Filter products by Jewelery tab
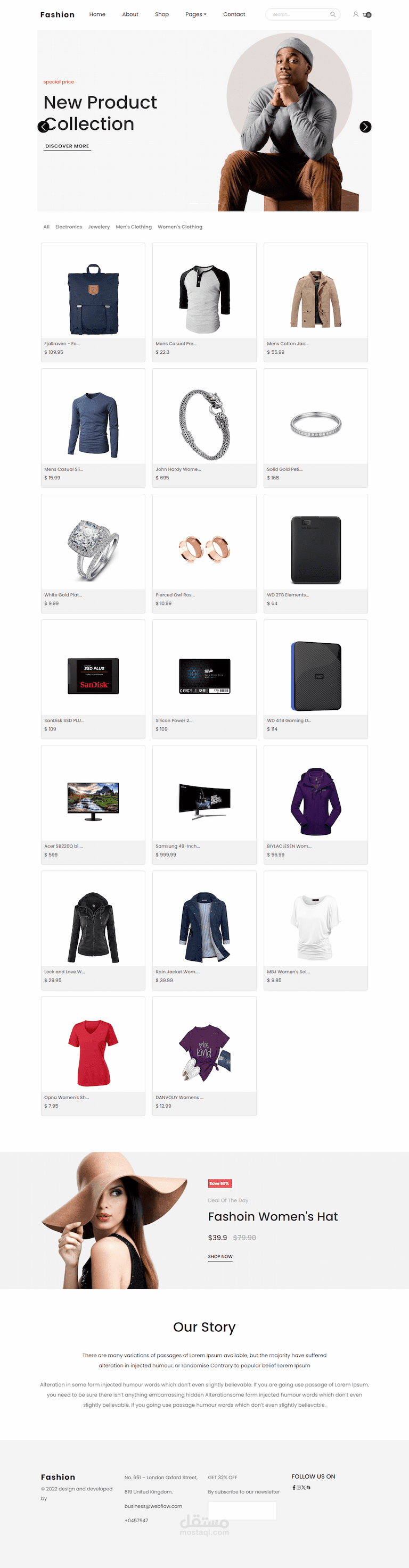The image size is (409, 1568). click(99, 227)
